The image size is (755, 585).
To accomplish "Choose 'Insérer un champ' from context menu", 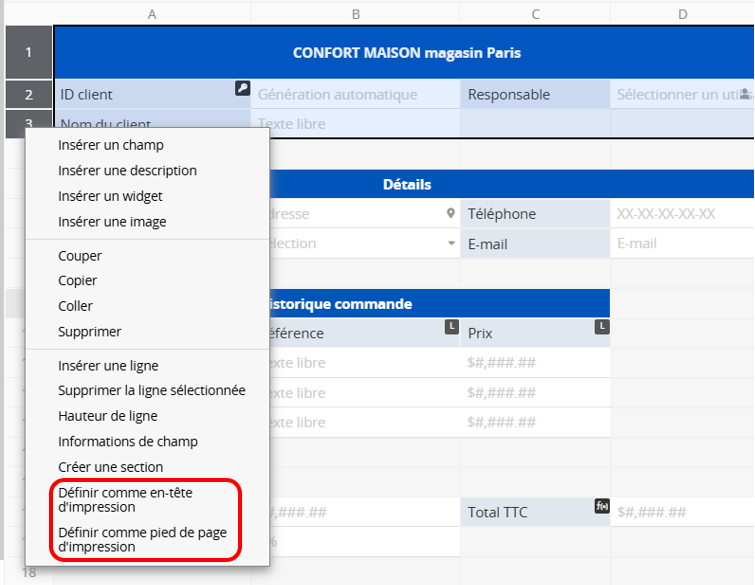I will (x=111, y=145).
